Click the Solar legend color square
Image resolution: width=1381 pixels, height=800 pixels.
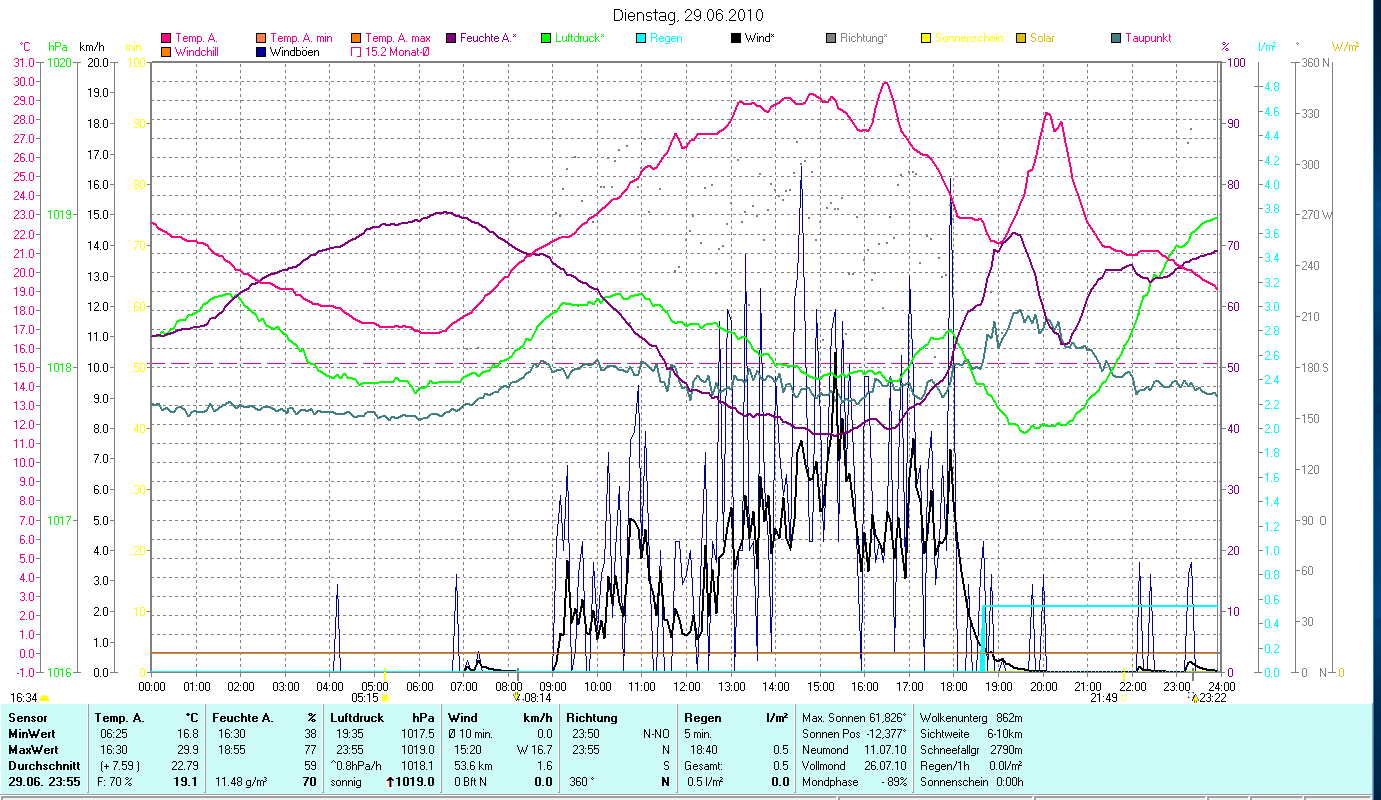[x=1021, y=39]
